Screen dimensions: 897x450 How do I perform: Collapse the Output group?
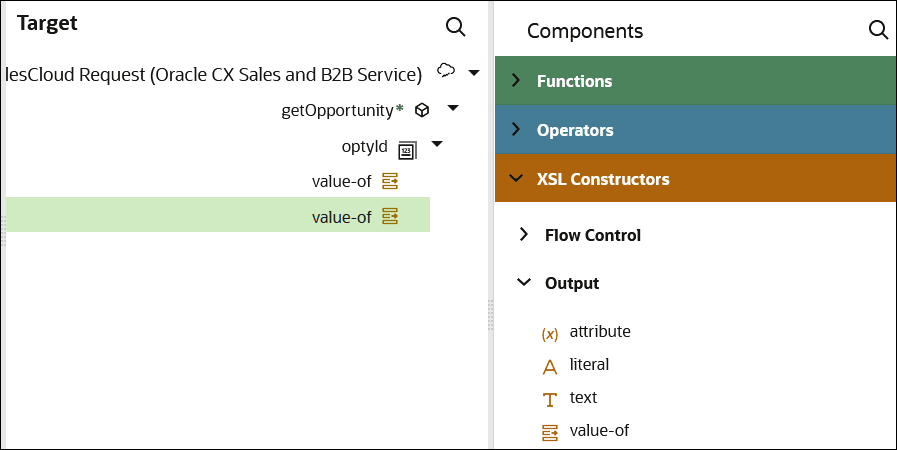click(524, 283)
